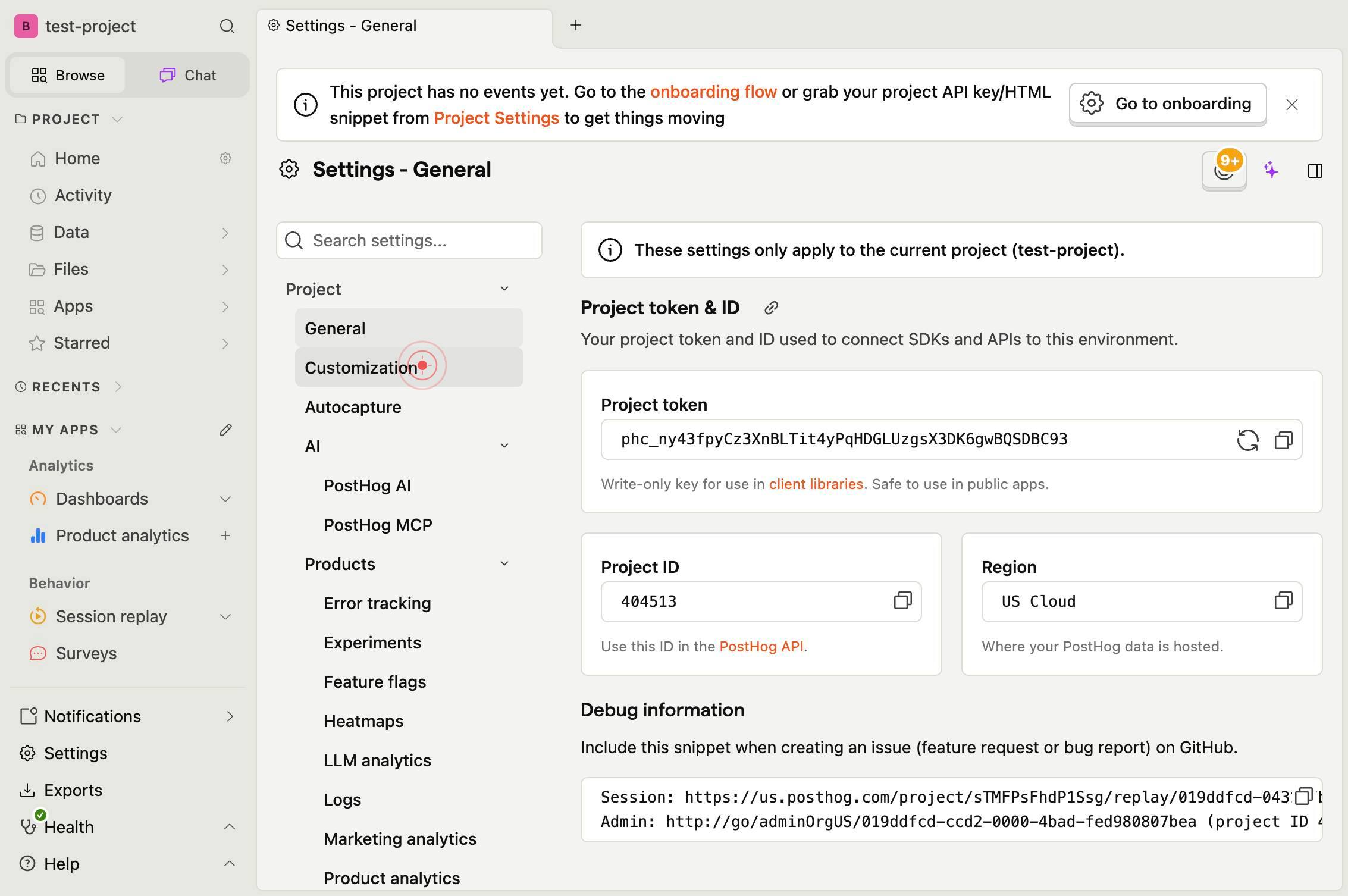1348x896 pixels.
Task: Expand the Files section
Action: point(225,270)
